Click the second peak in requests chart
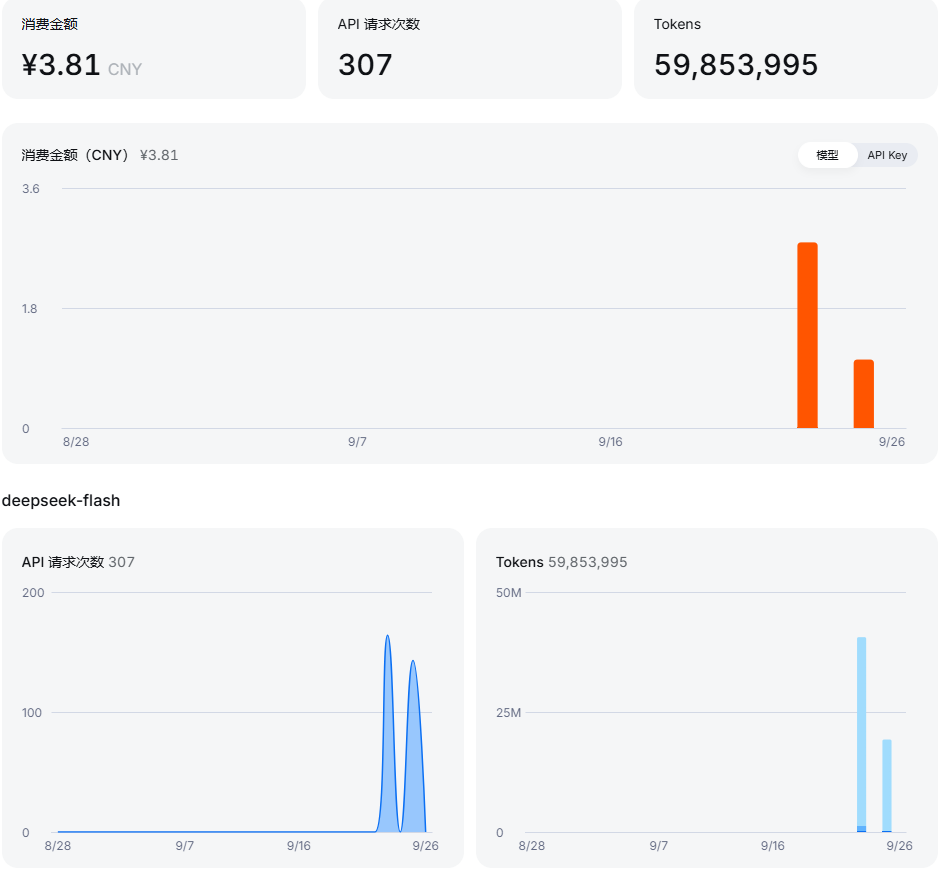940x873 pixels. (x=412, y=664)
